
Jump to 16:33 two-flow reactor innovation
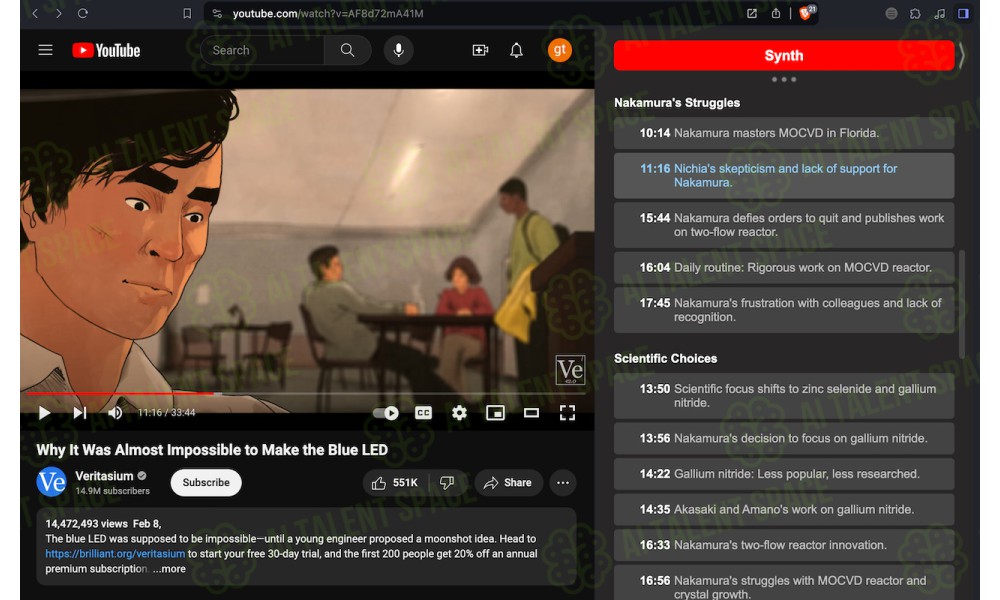tap(784, 545)
